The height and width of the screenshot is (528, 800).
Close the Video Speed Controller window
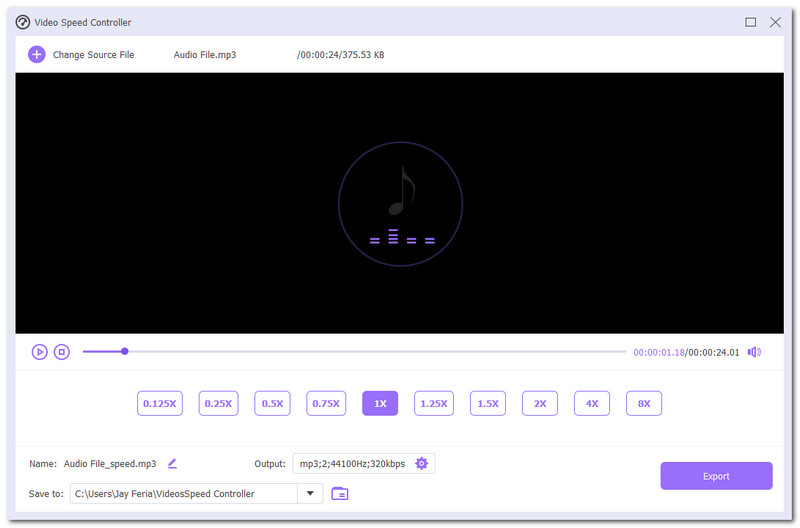[x=776, y=22]
